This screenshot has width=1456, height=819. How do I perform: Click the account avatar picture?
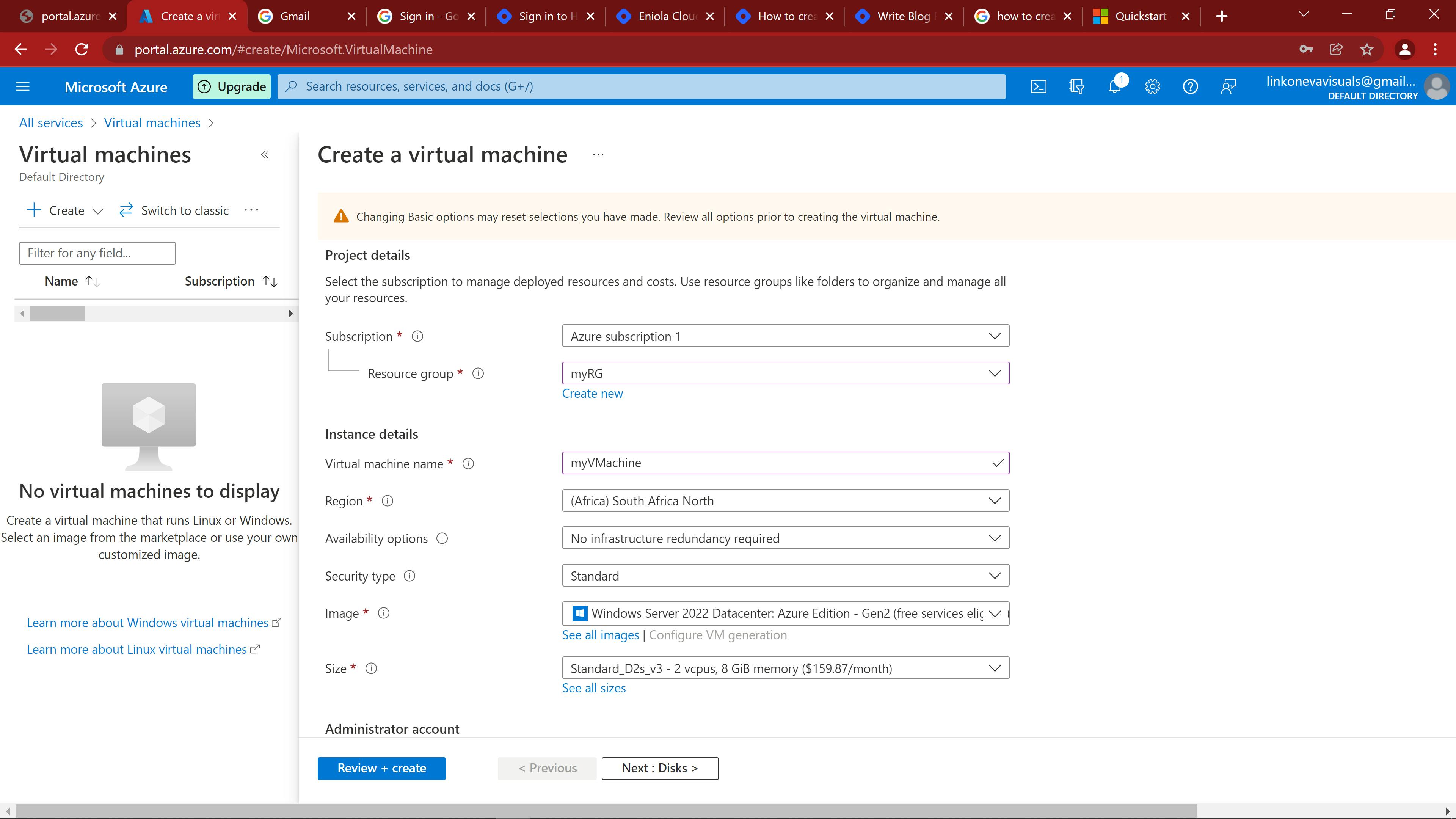click(x=1436, y=87)
